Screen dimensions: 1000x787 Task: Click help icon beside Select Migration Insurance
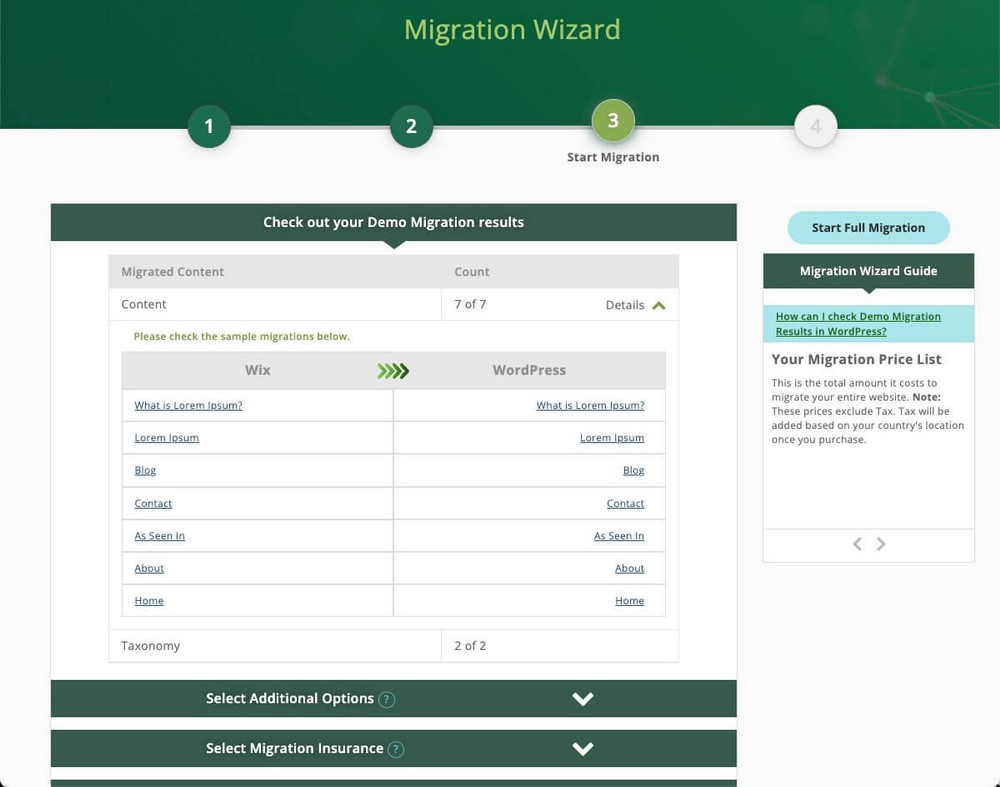[x=396, y=749]
